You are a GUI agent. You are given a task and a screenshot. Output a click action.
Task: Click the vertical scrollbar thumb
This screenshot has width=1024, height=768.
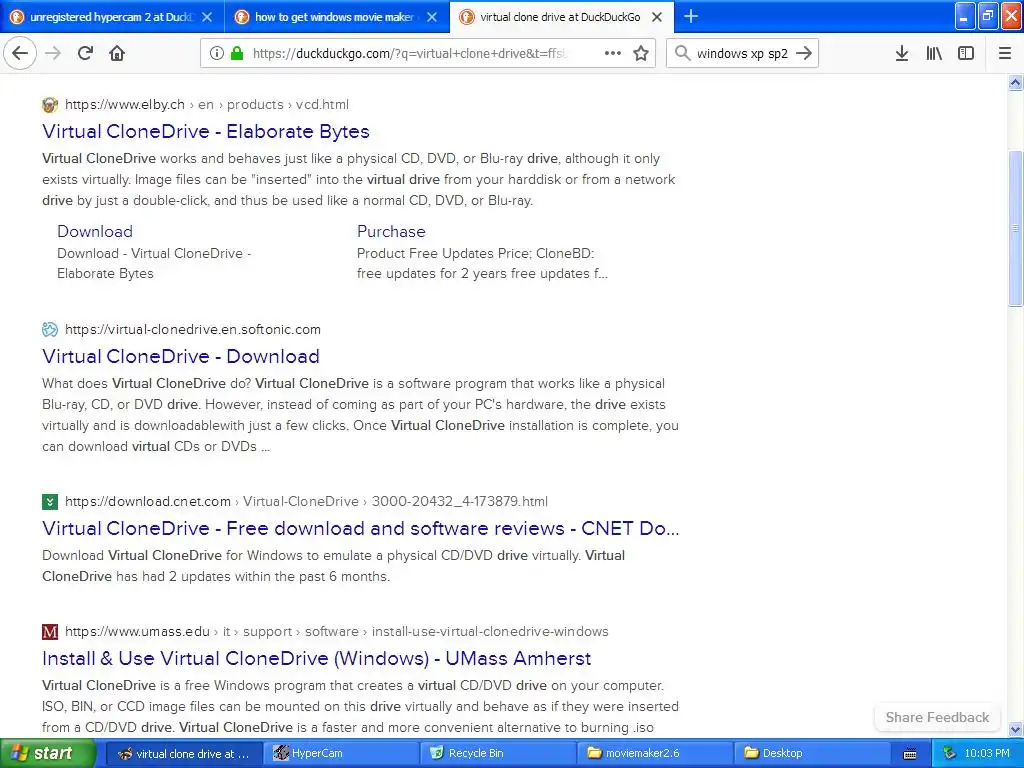1015,228
